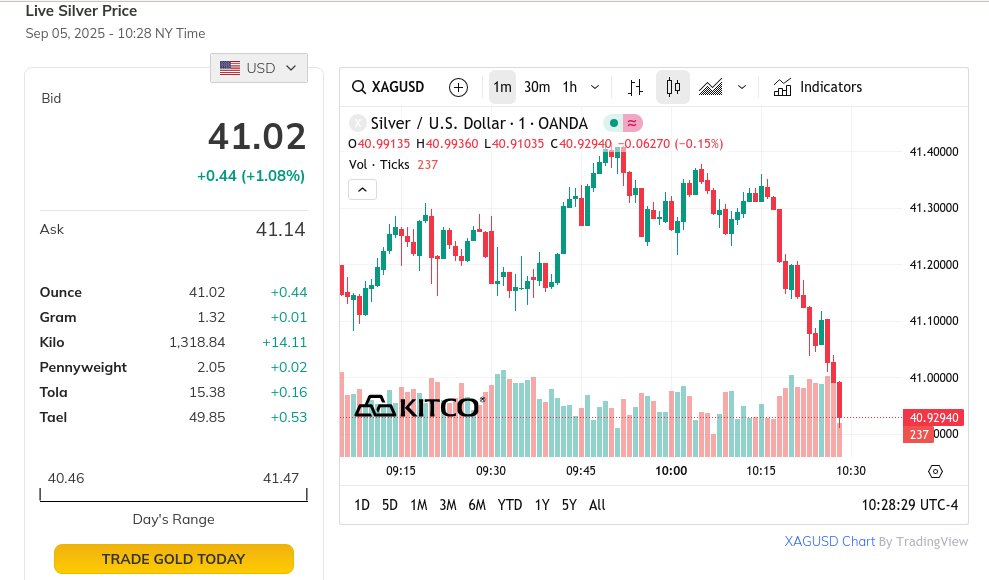Select the Area chart style icon
This screenshot has width=989, height=580.
tap(710, 87)
